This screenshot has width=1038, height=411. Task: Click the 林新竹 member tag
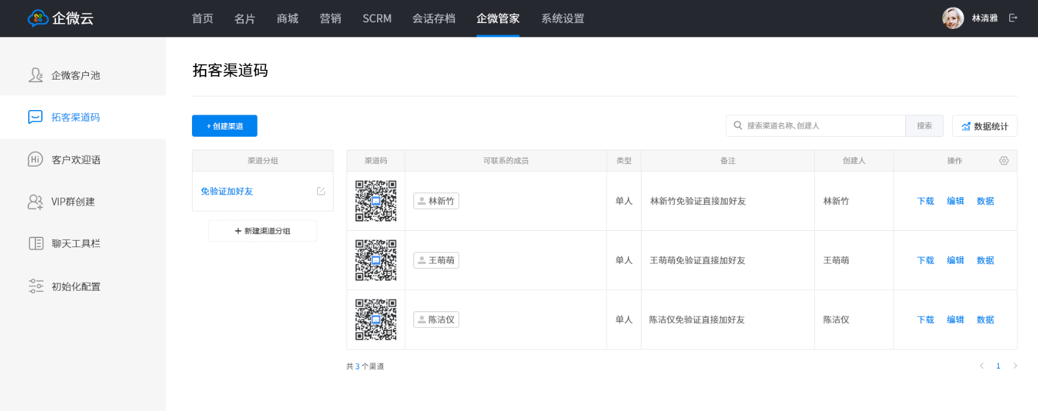[436, 201]
